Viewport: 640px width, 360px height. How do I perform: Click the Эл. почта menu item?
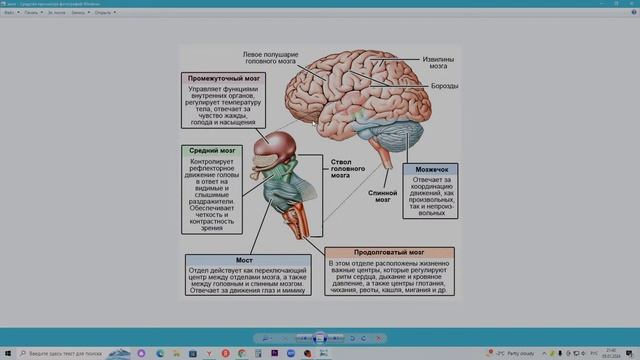point(56,12)
